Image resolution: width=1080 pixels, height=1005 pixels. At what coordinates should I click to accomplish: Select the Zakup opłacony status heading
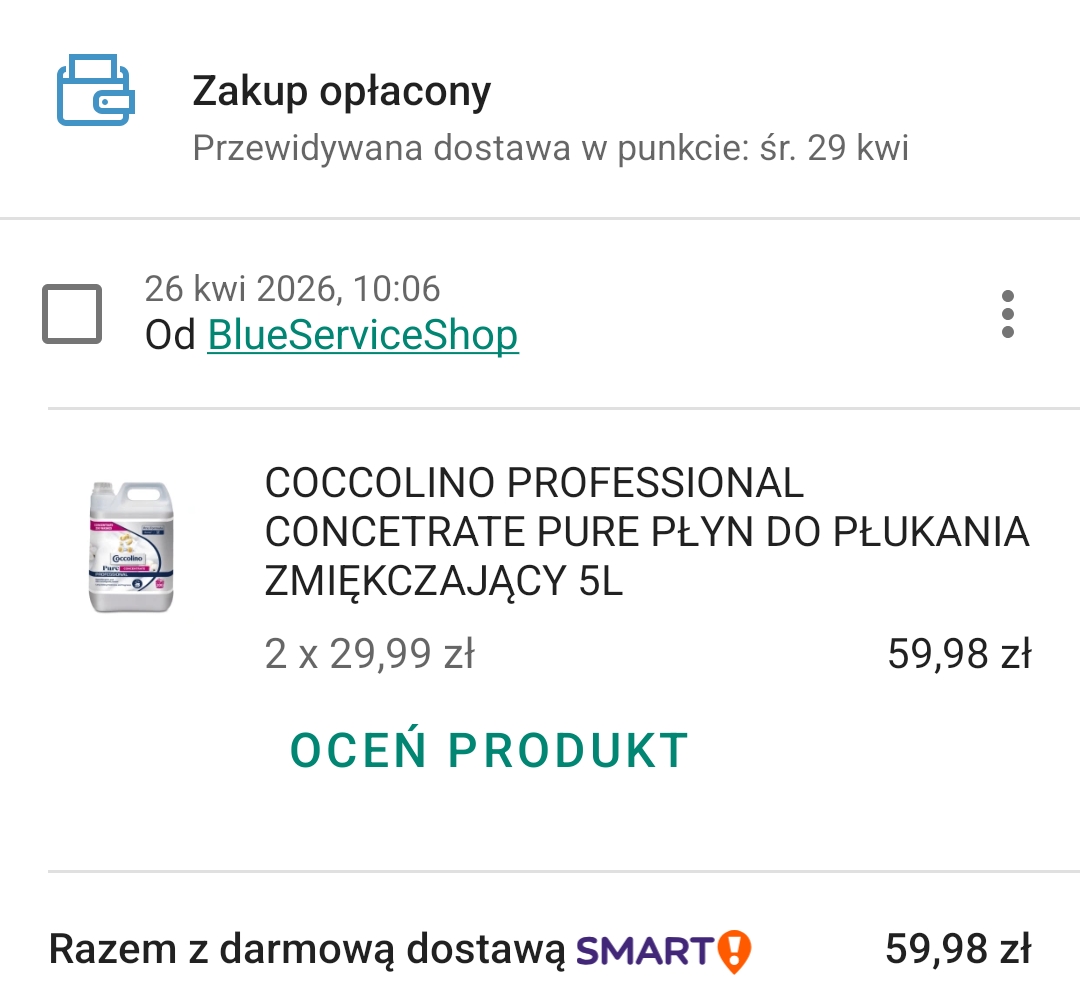coord(342,91)
